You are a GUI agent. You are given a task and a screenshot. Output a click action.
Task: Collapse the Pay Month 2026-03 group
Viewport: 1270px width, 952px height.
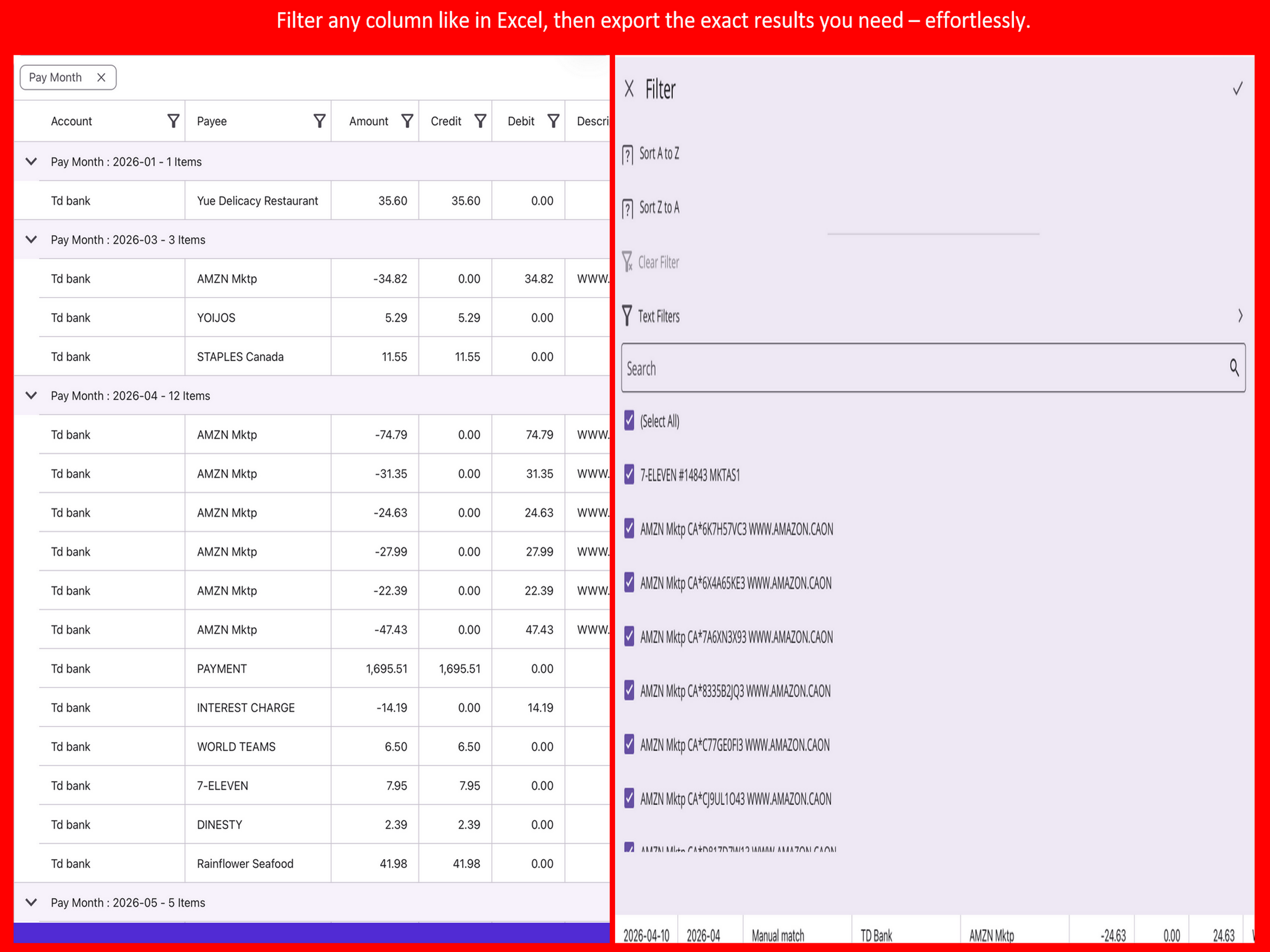31,239
